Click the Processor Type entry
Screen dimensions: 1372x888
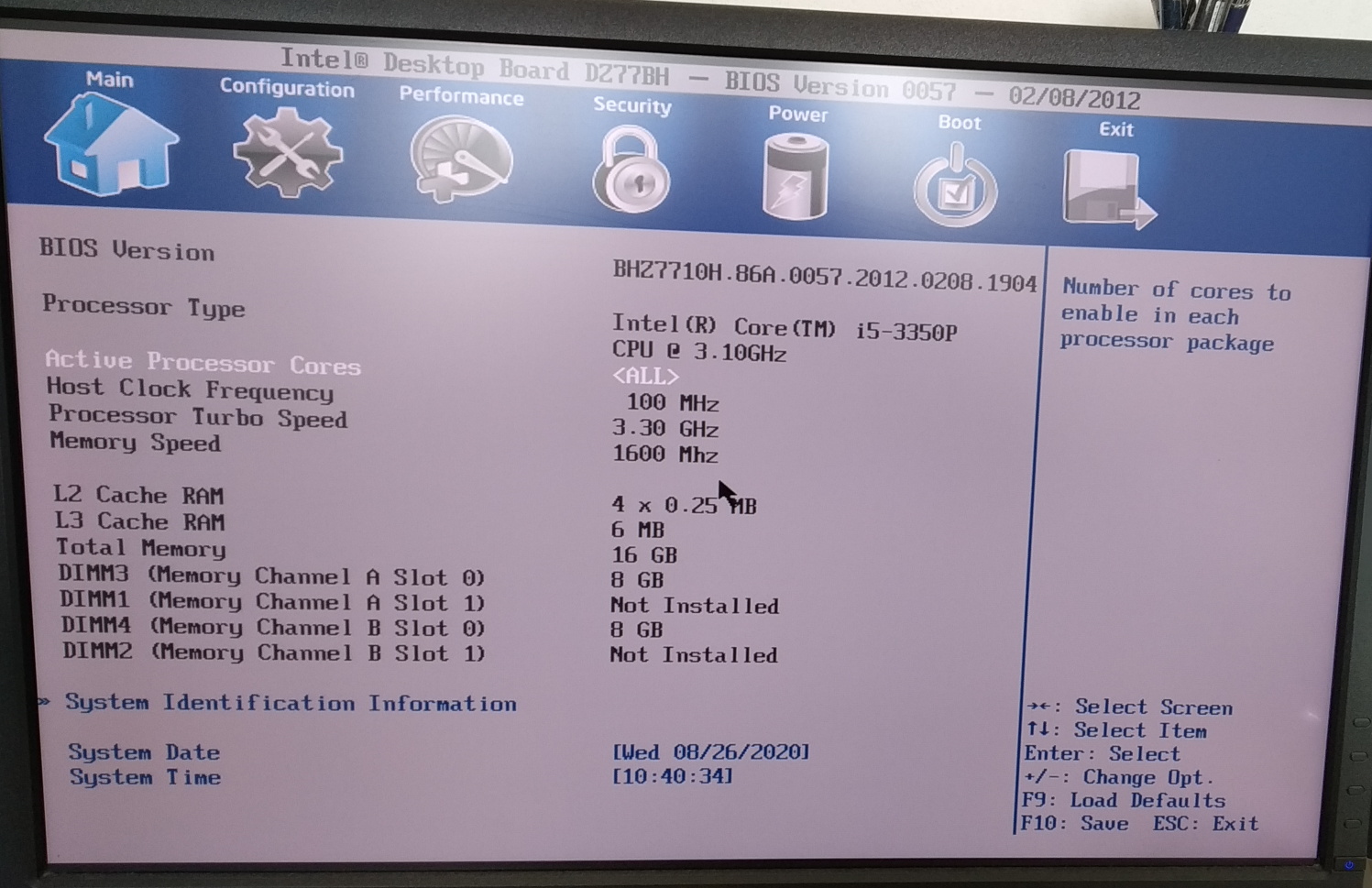[x=144, y=309]
